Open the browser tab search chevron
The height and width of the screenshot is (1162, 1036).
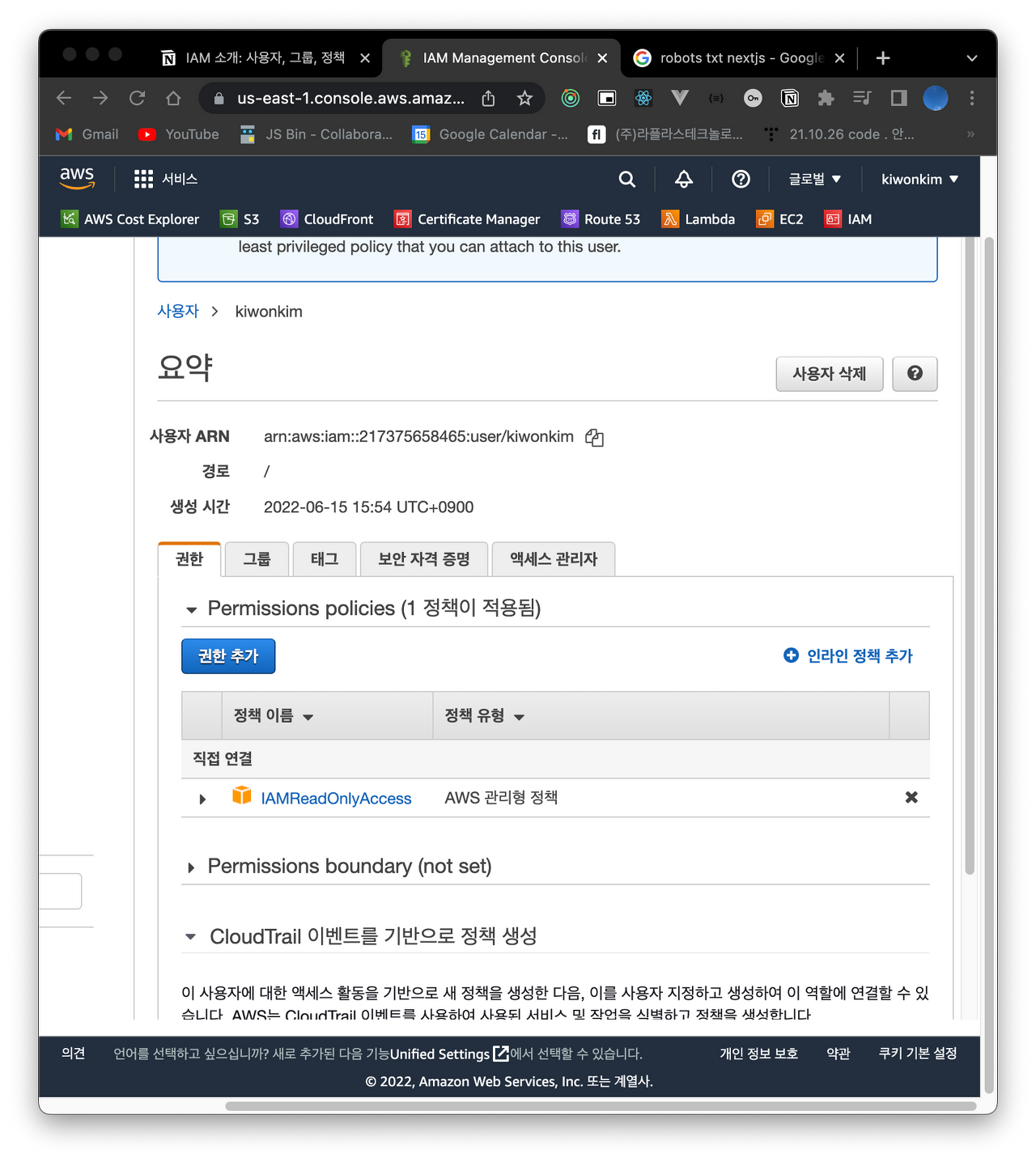pos(972,58)
